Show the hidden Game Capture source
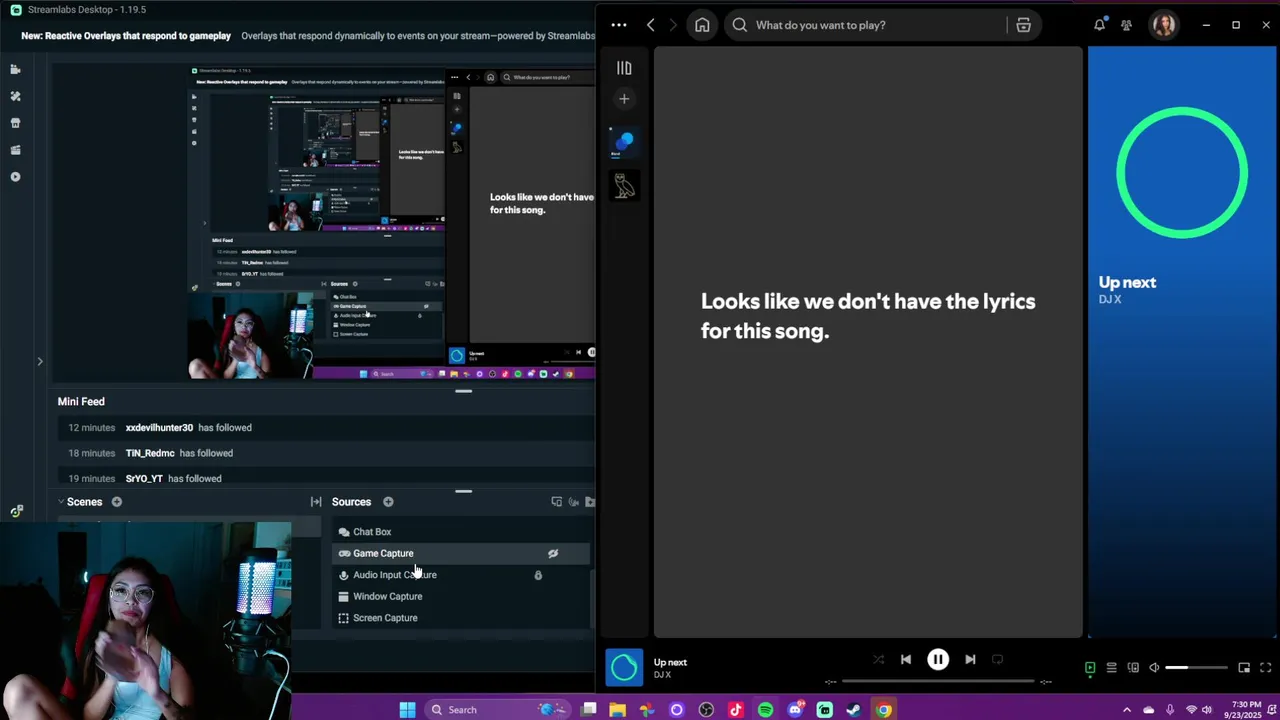 [x=553, y=553]
